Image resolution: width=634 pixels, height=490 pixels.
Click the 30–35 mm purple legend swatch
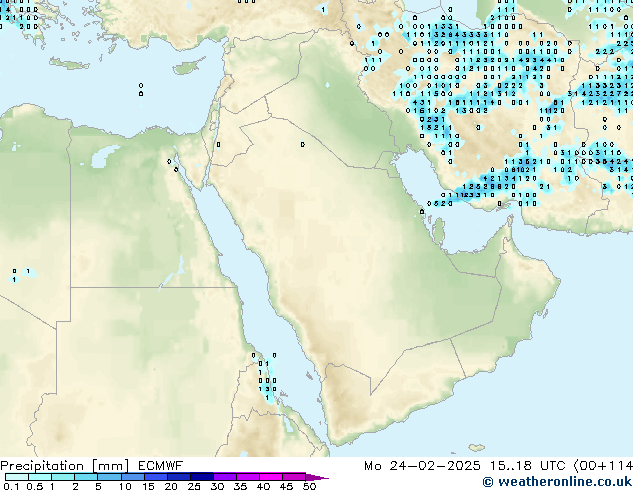(x=225, y=477)
